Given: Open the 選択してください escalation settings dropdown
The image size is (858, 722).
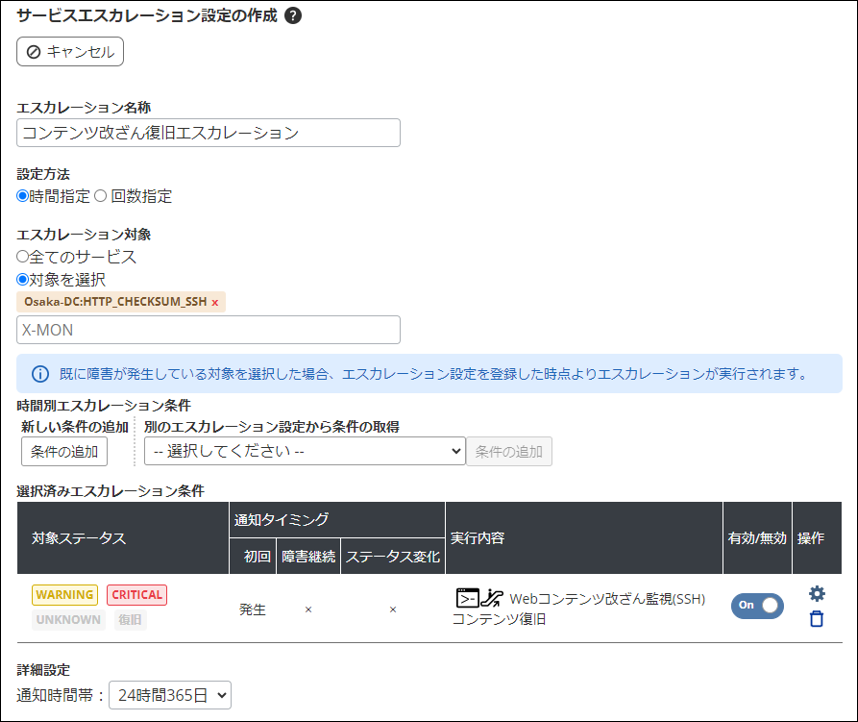Looking at the screenshot, I should (x=304, y=451).
